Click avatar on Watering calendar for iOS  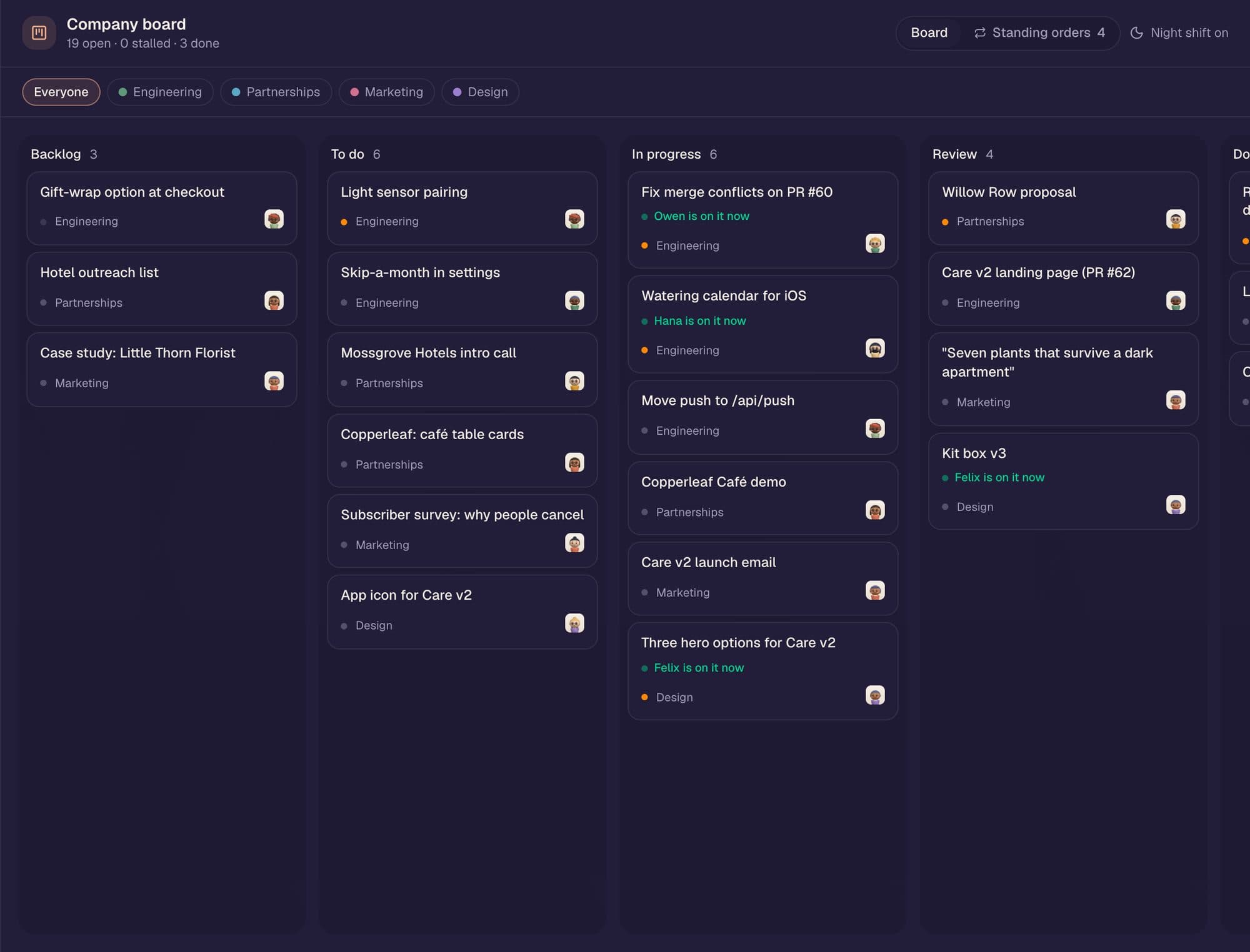[875, 348]
